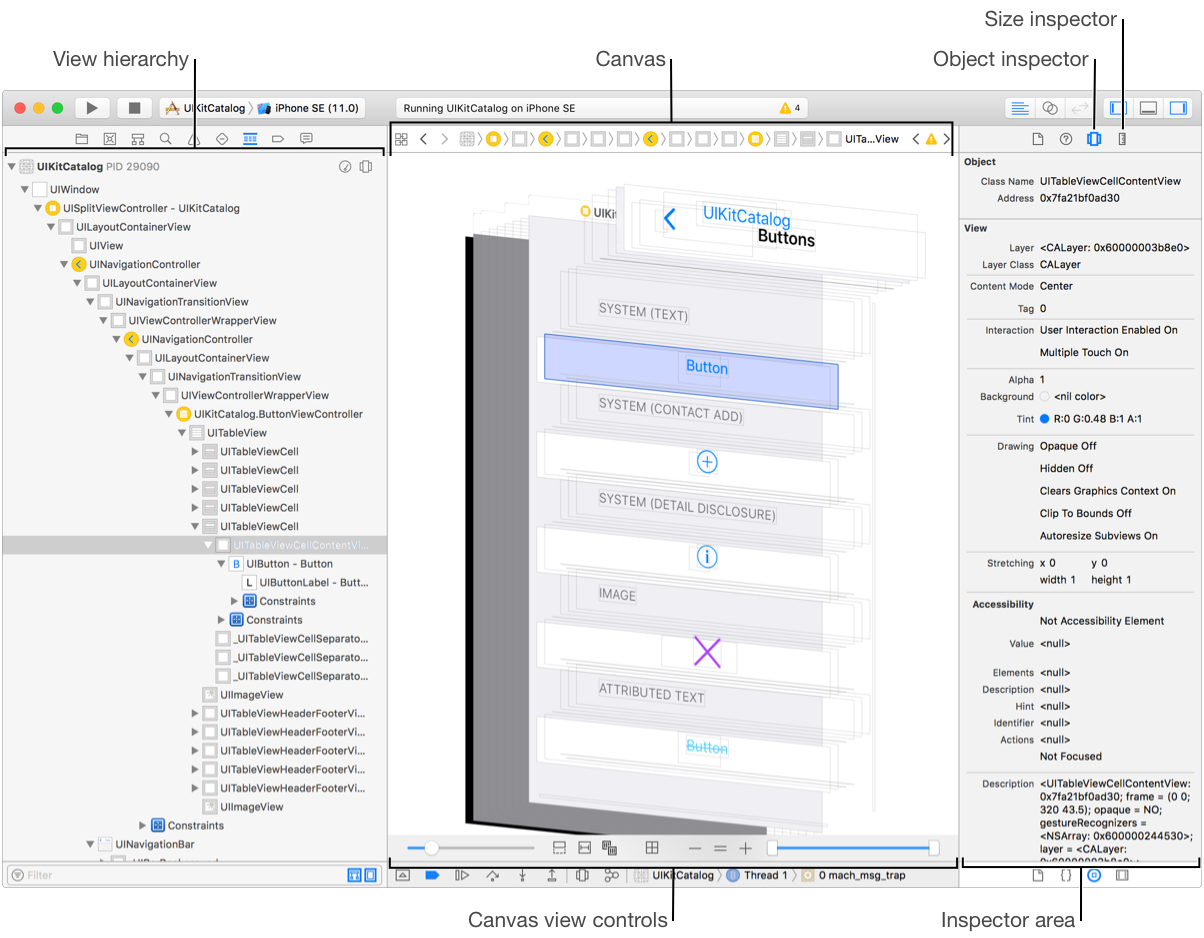Open the Size inspector icon
The width and height of the screenshot is (1204, 938).
click(1122, 139)
